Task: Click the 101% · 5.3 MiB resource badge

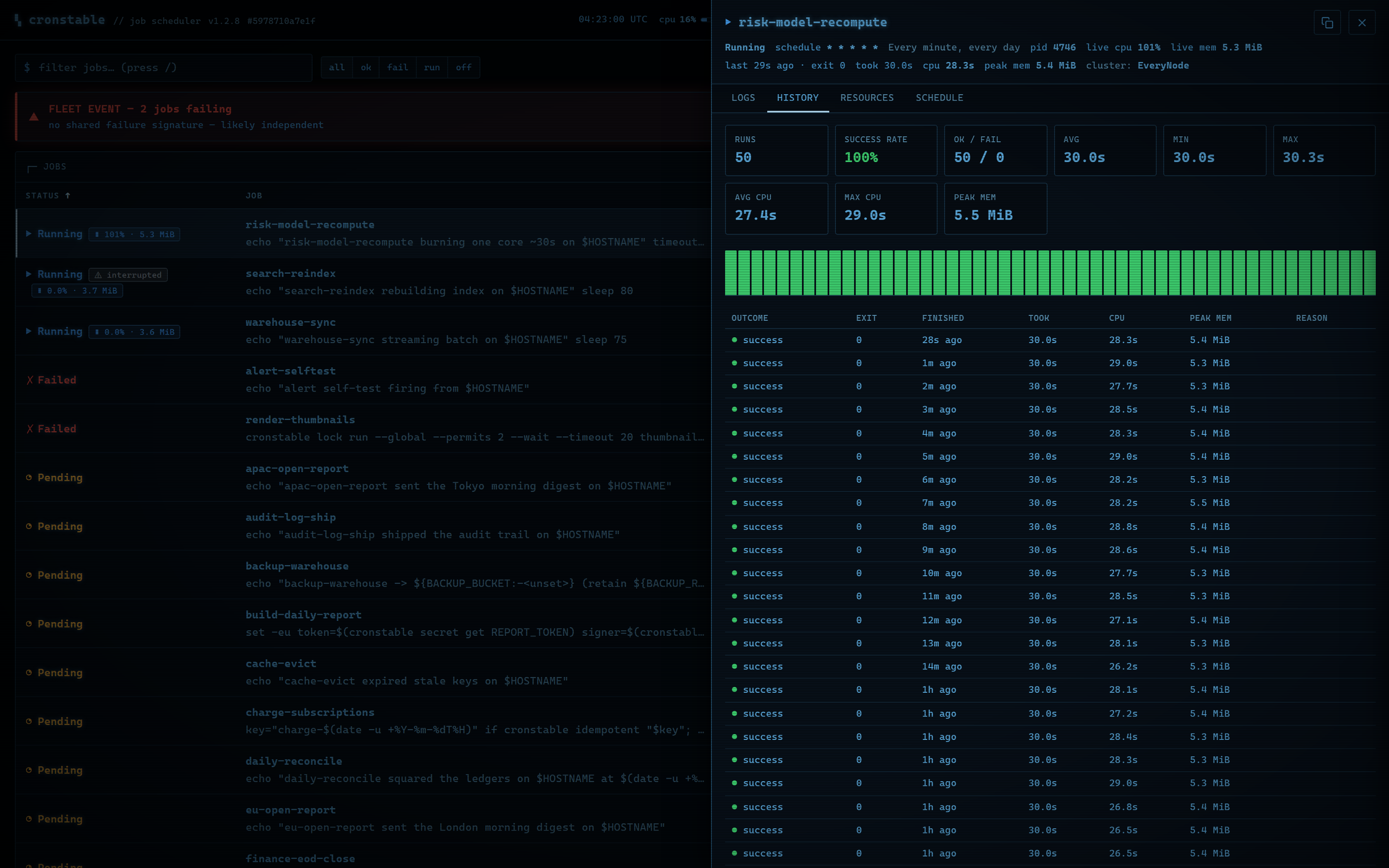Action: point(134,234)
